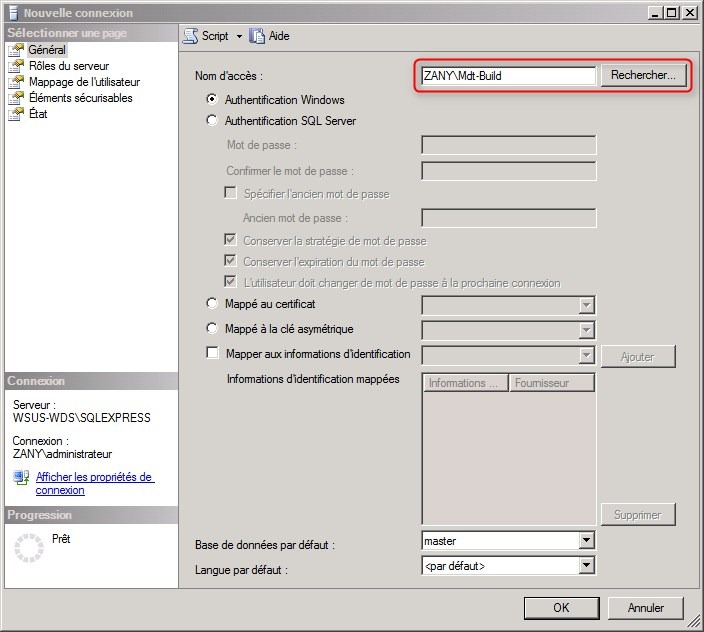The width and height of the screenshot is (704, 632).
Task: Maximize the Nouvelle connexion window
Action: [x=671, y=13]
